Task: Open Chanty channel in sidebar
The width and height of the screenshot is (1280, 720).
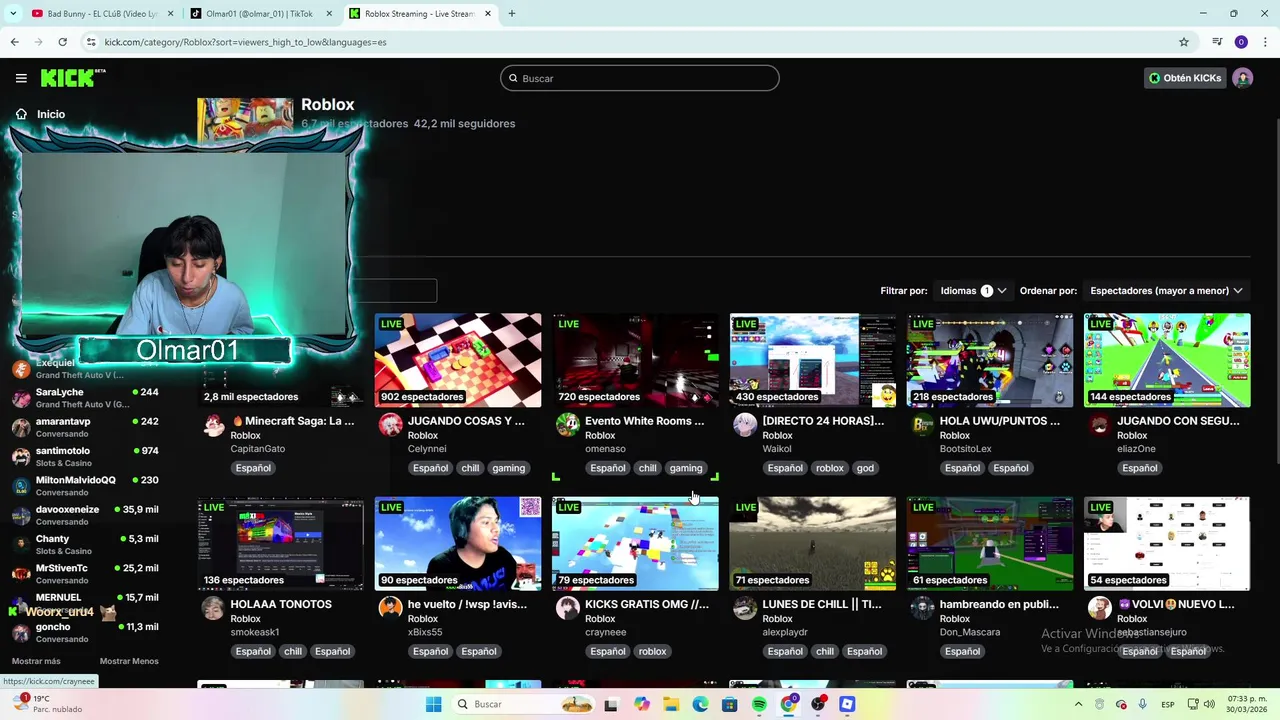Action: (x=86, y=544)
